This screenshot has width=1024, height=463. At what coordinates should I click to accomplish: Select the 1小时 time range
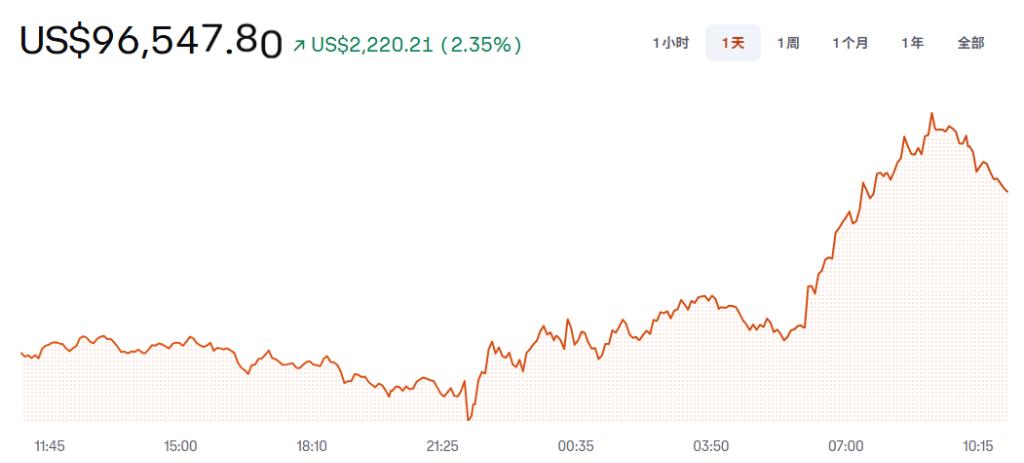pos(670,43)
